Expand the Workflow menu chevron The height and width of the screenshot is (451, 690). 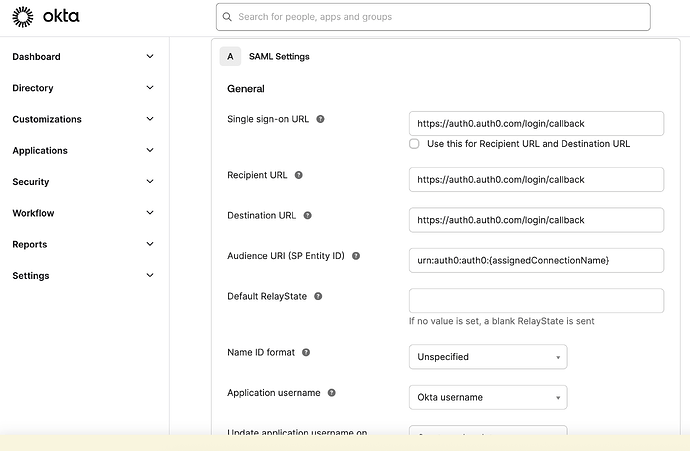point(150,213)
